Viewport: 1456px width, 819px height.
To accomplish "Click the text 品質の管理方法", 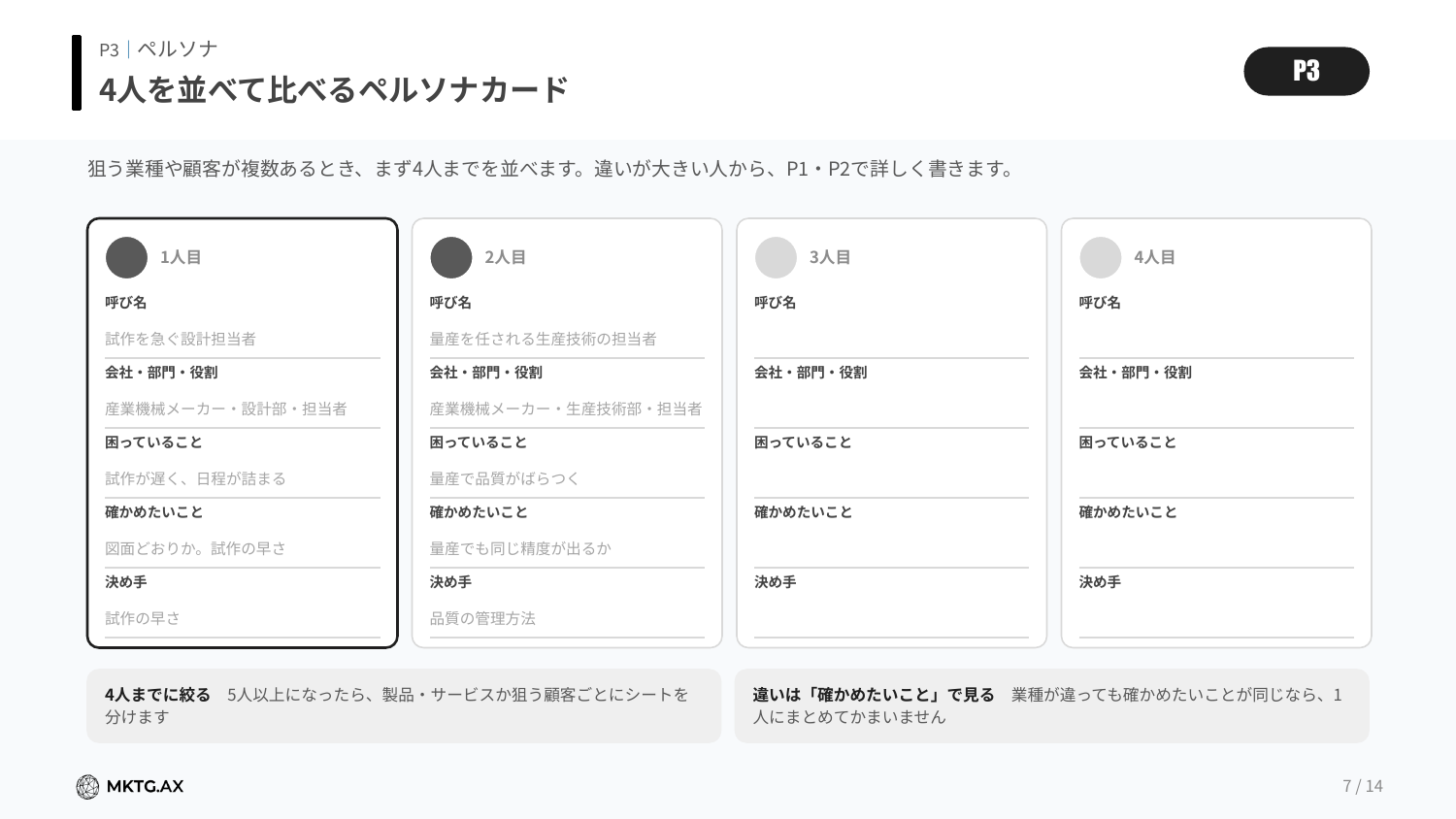I will point(482,618).
